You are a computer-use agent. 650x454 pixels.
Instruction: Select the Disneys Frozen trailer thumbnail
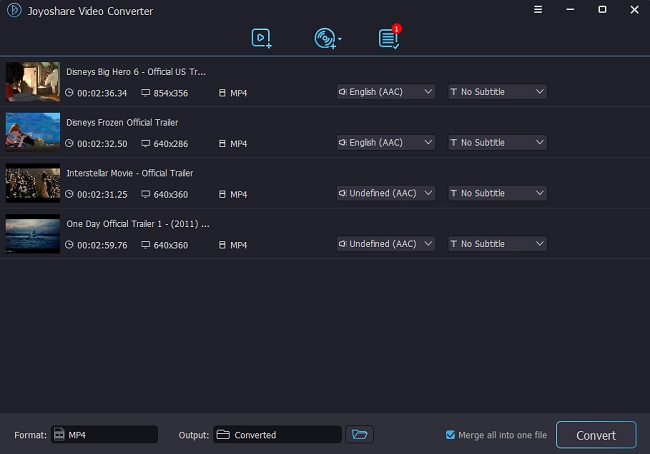[33, 132]
